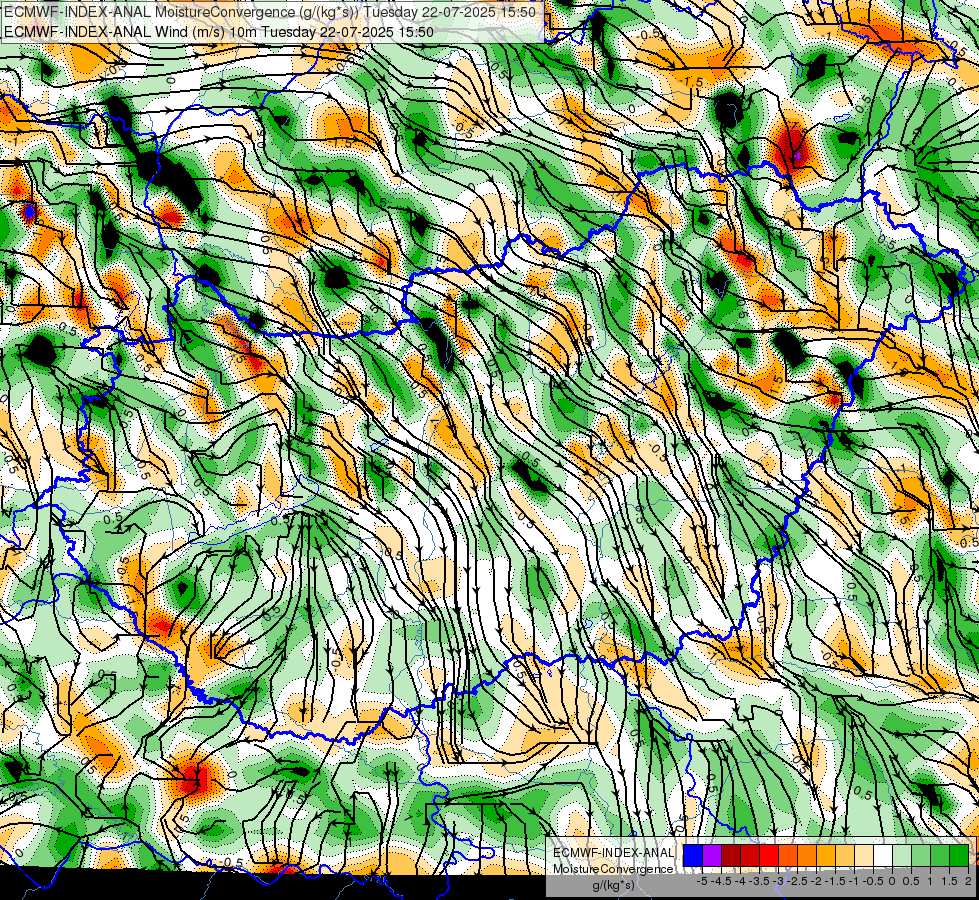Click the 'Wind (m/s) 10m' title line
Screen dimensions: 979x900
pyautogui.click(x=219, y=31)
